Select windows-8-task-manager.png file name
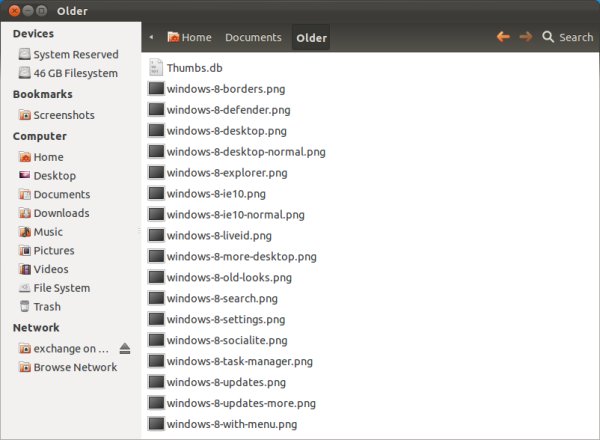 (240, 361)
